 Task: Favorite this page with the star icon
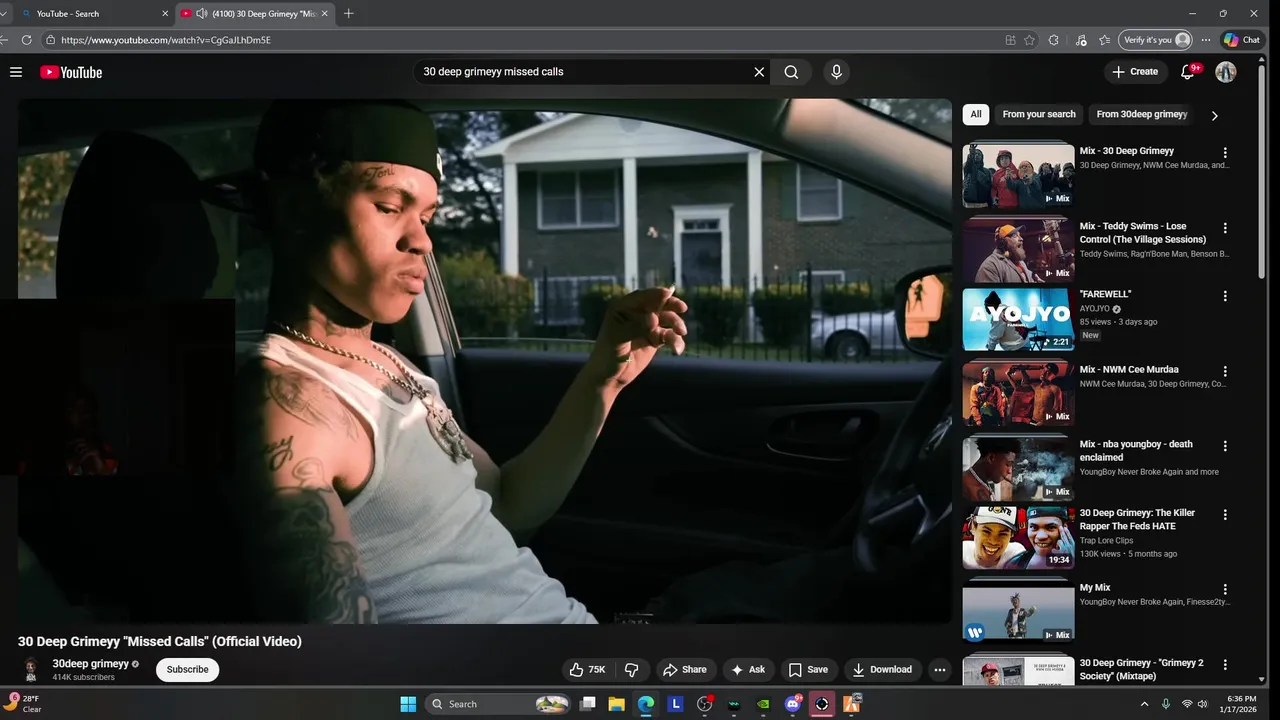tap(1029, 40)
